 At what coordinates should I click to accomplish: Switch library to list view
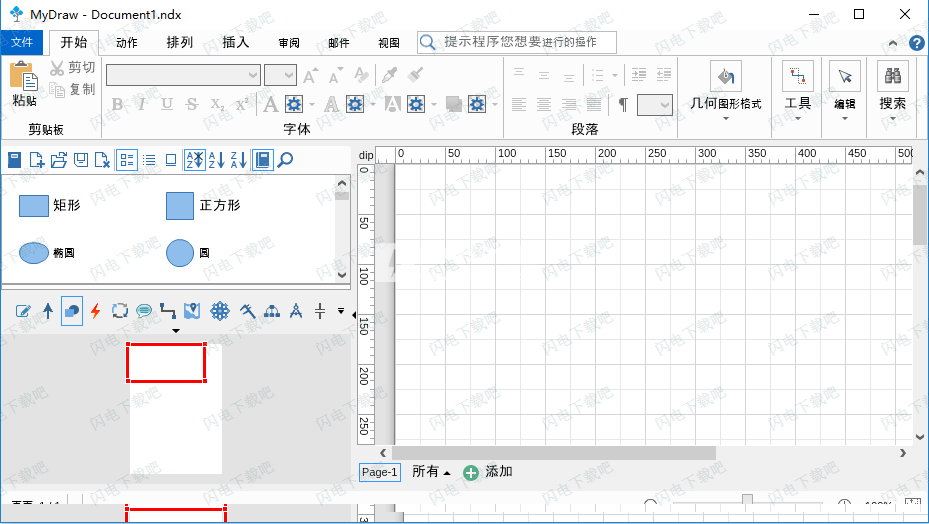[x=149, y=160]
